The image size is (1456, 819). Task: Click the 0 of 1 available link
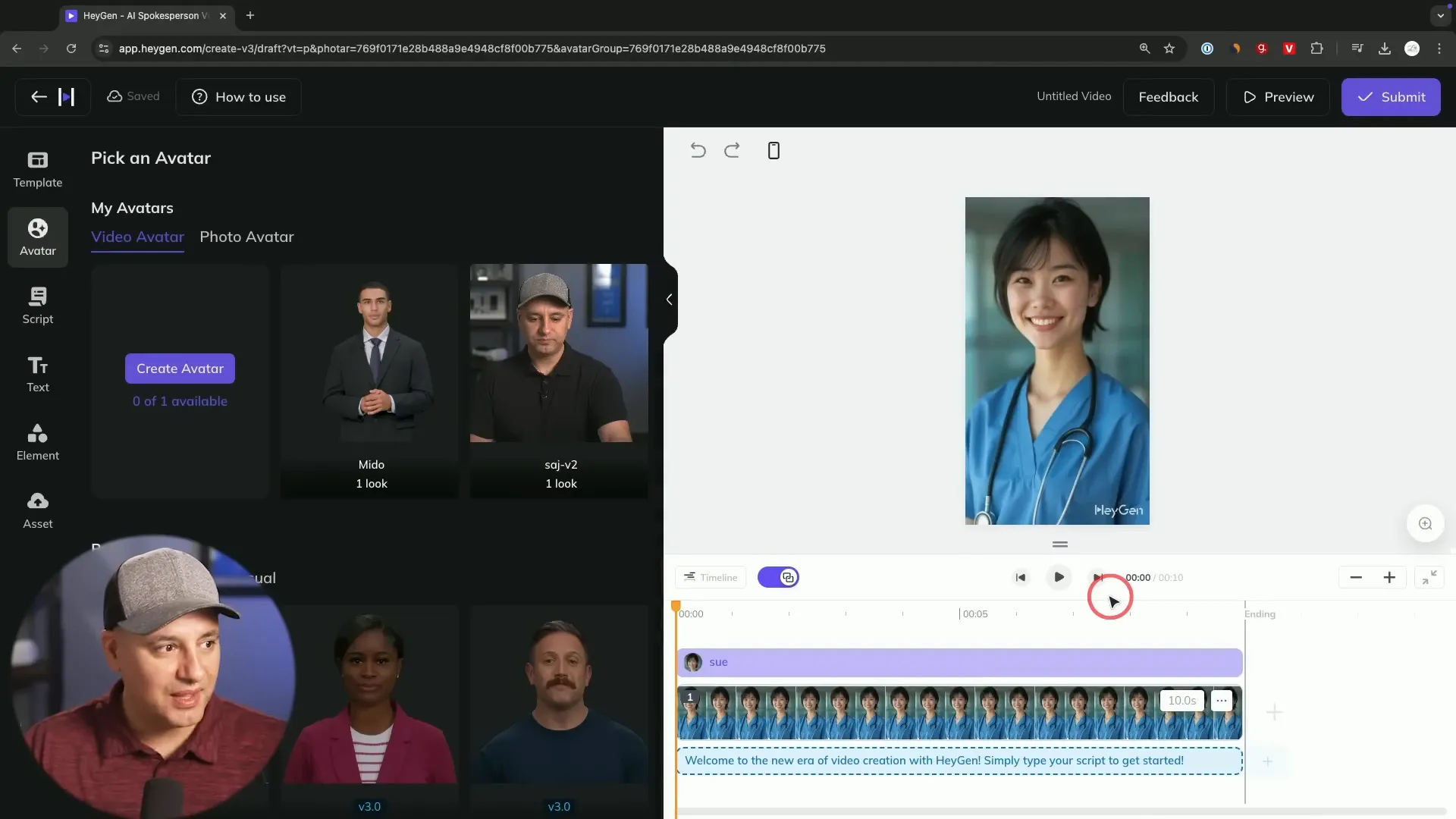[x=180, y=401]
